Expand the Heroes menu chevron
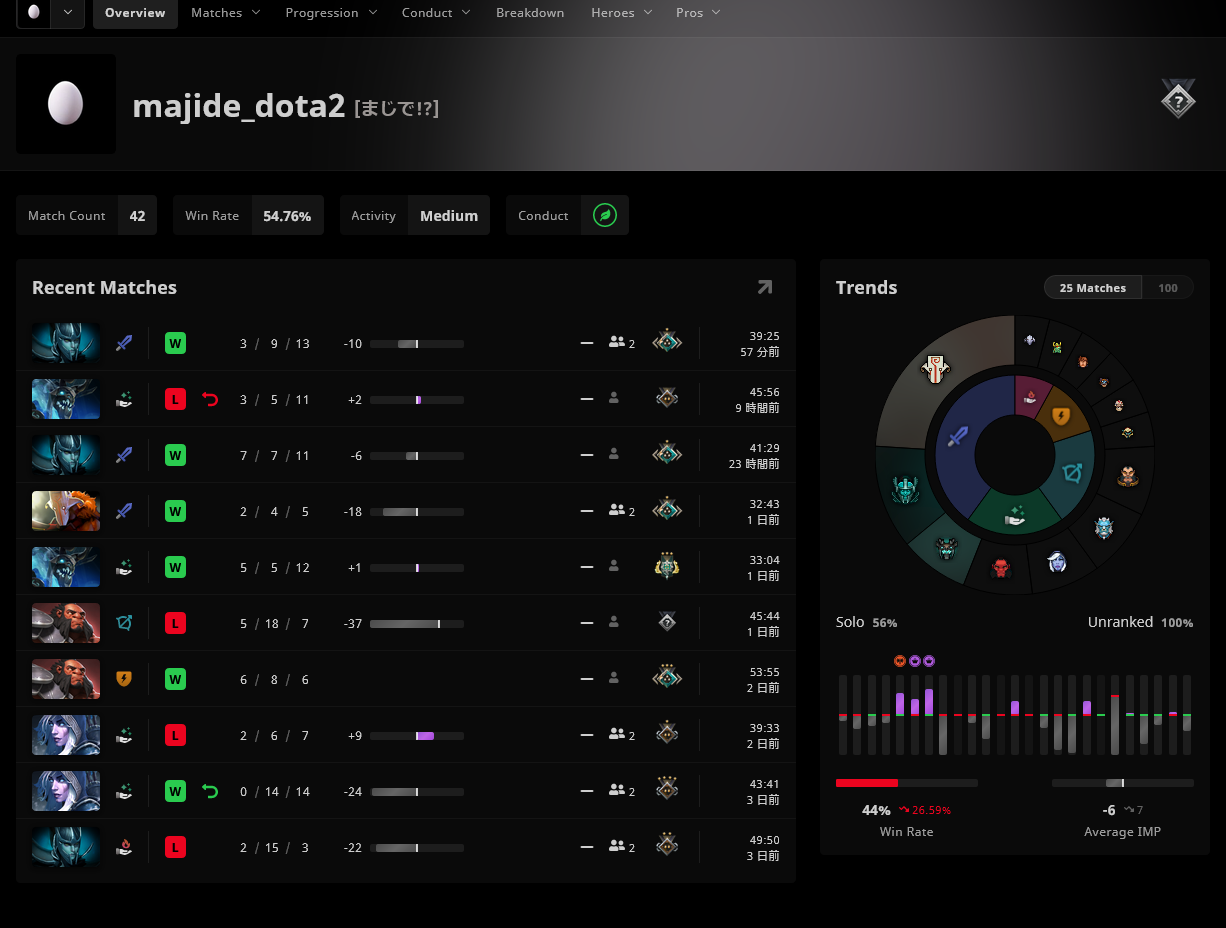This screenshot has width=1226, height=928. tap(649, 13)
